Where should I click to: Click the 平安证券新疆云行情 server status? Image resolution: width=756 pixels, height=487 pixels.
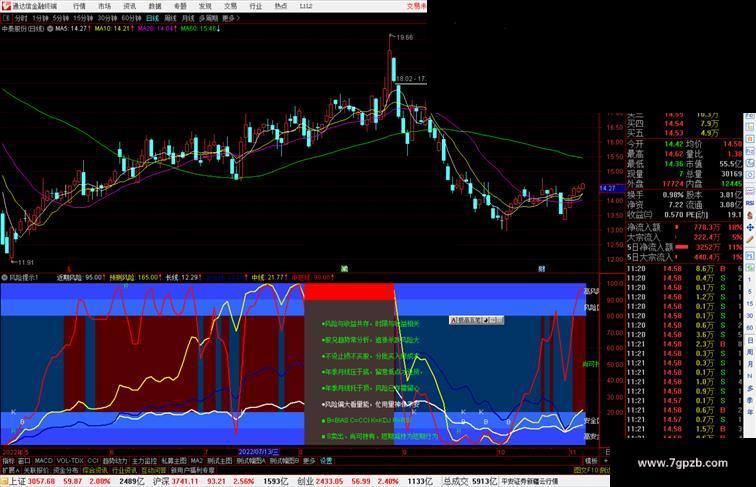coord(529,481)
